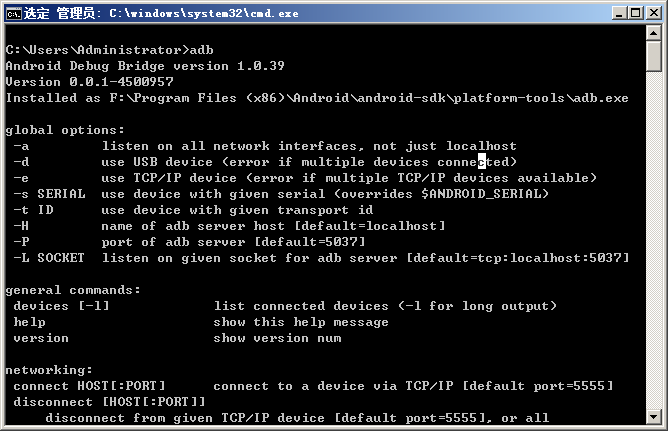The image size is (668, 431).
Task: Click the scrollbar down arrow
Action: 654,417
